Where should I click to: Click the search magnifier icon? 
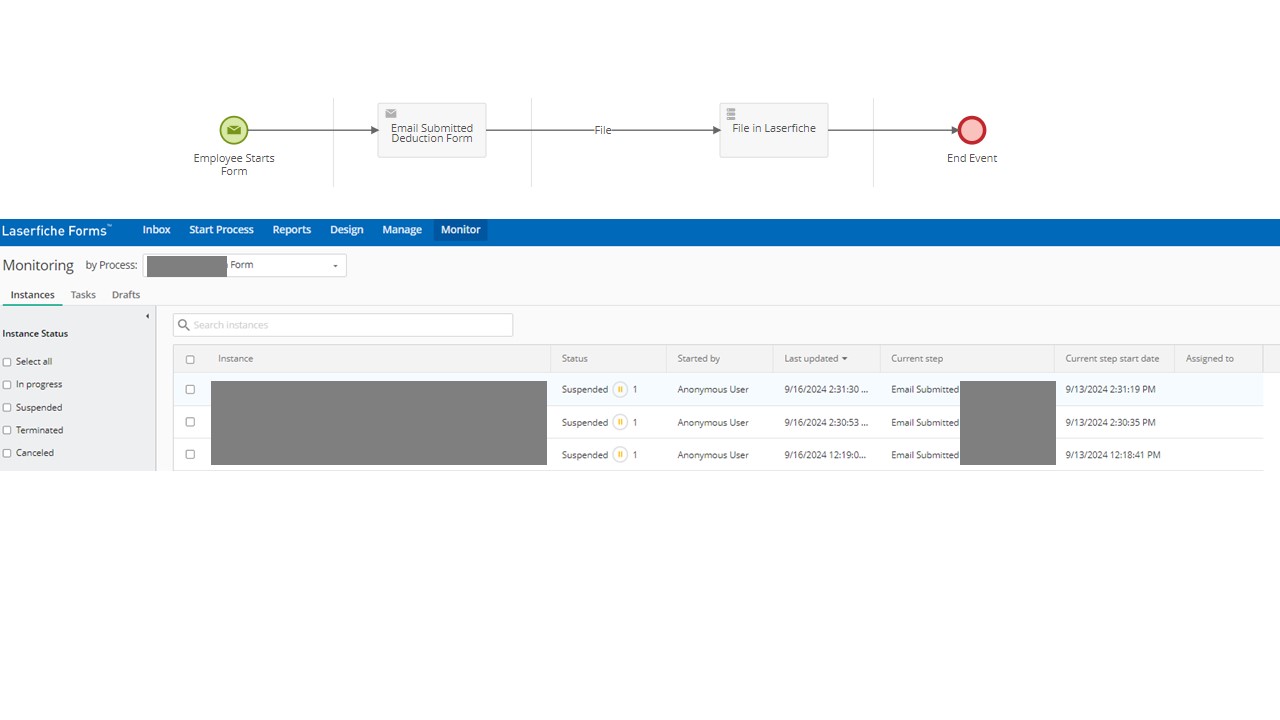point(184,325)
